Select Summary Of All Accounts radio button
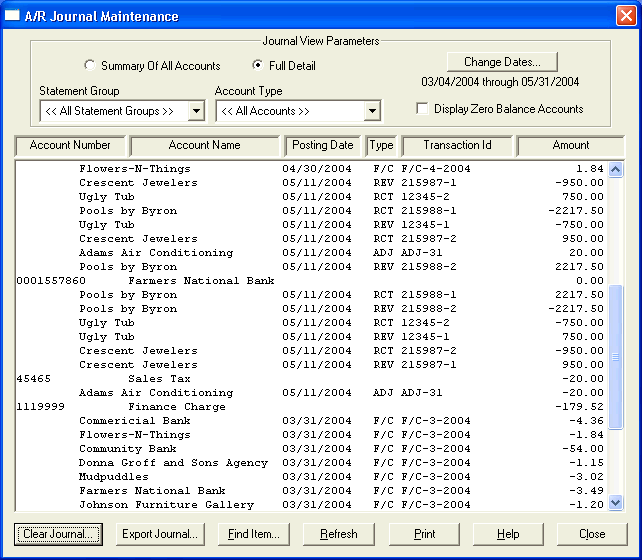 [x=89, y=65]
